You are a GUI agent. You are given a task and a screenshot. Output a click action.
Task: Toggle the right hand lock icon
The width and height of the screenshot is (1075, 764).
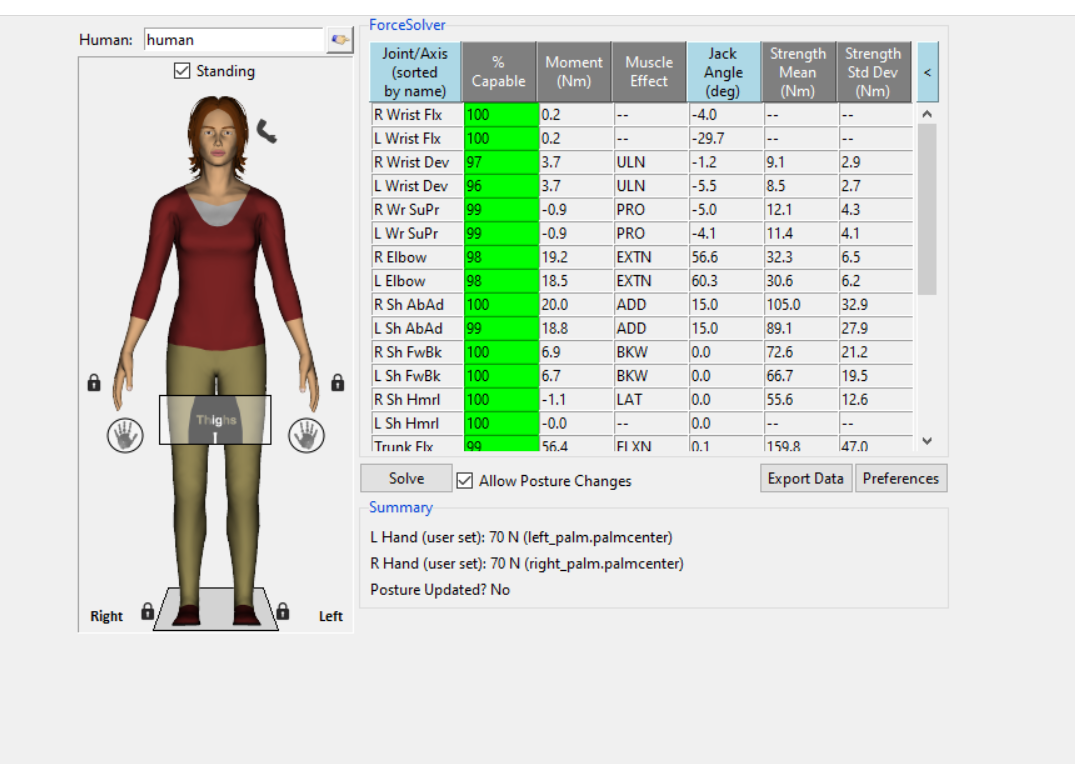[x=94, y=382]
